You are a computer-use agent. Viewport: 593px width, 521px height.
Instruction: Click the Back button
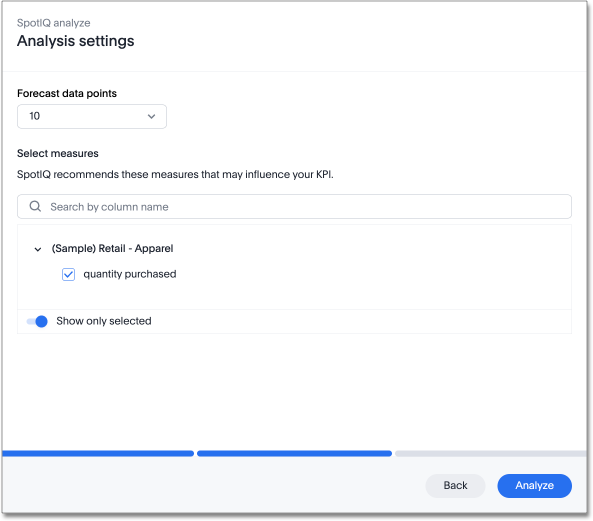coord(455,485)
